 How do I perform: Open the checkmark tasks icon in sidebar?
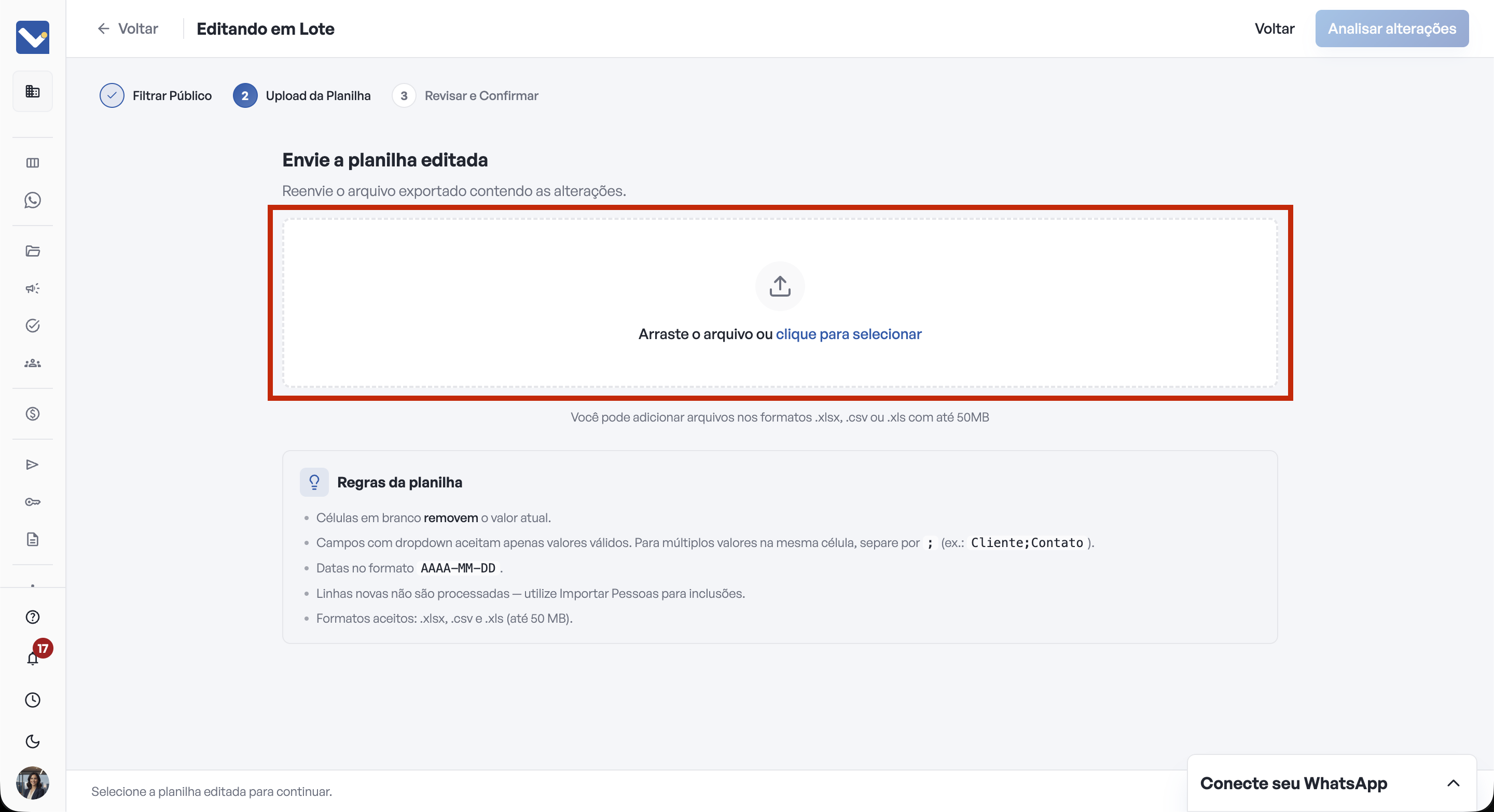[33, 326]
